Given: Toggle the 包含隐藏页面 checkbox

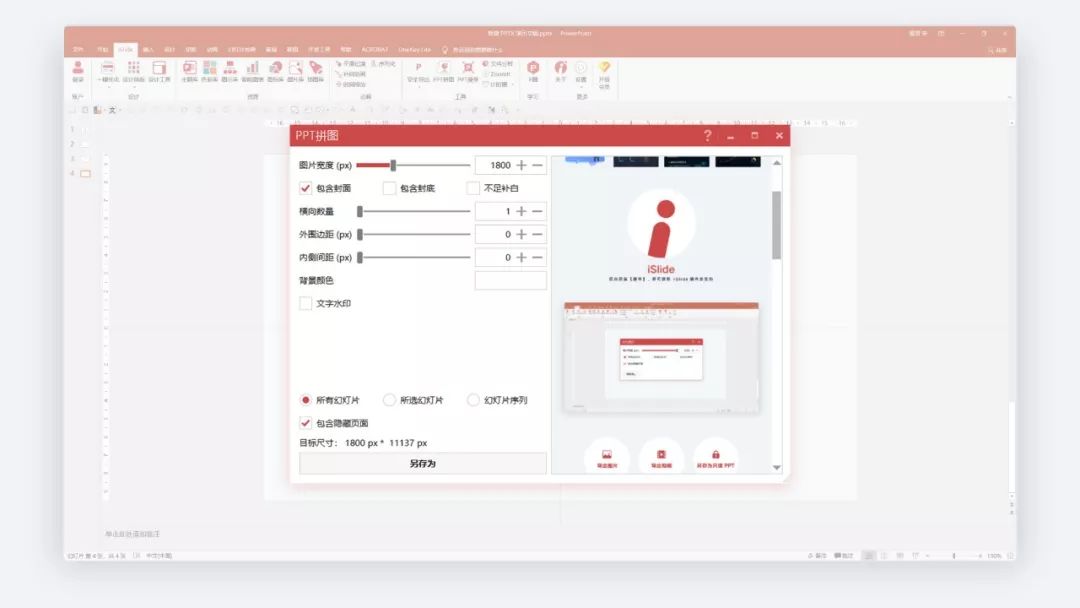Looking at the screenshot, I should [306, 423].
